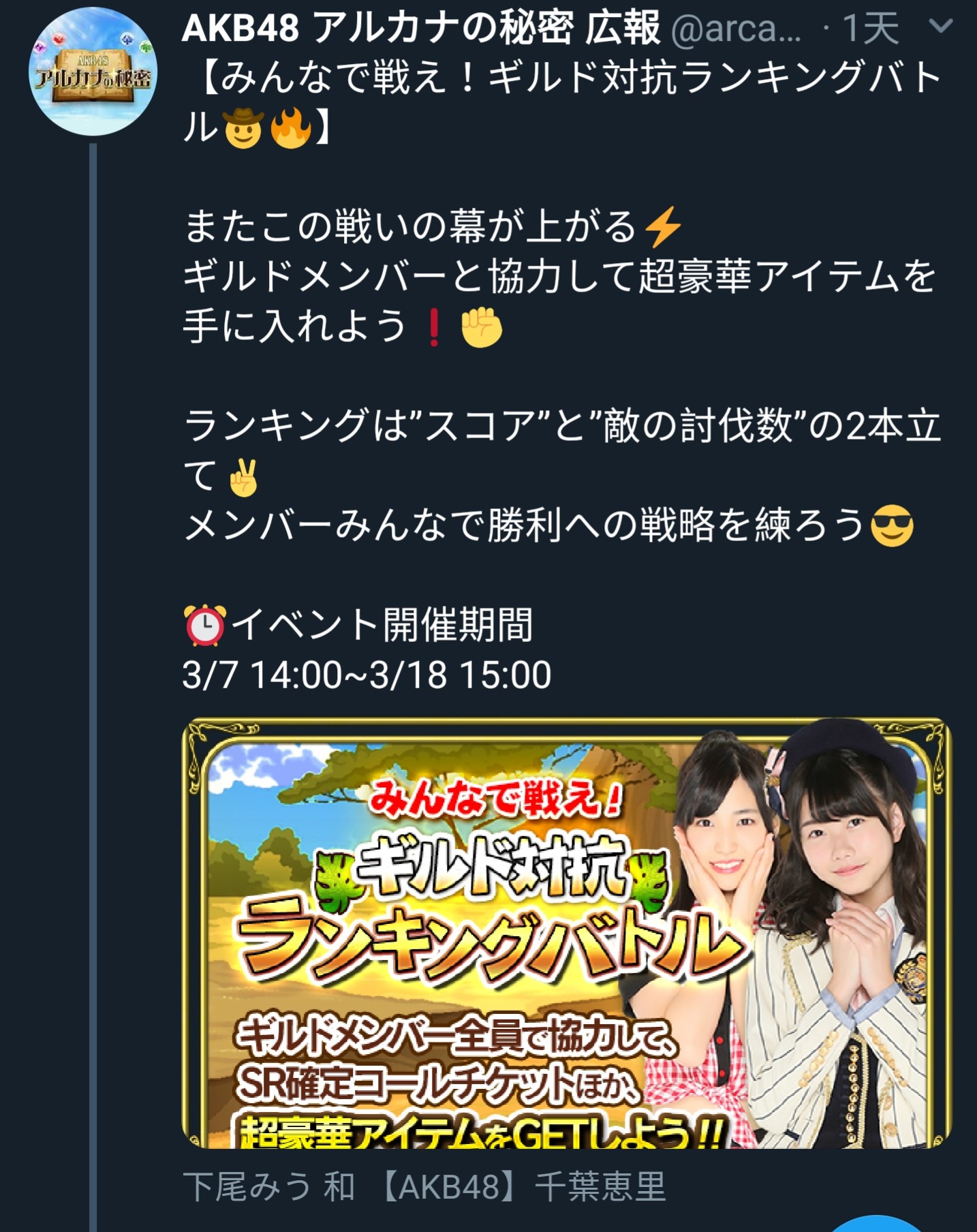
Task: Click the lightning bolt emoji
Action: 662,227
